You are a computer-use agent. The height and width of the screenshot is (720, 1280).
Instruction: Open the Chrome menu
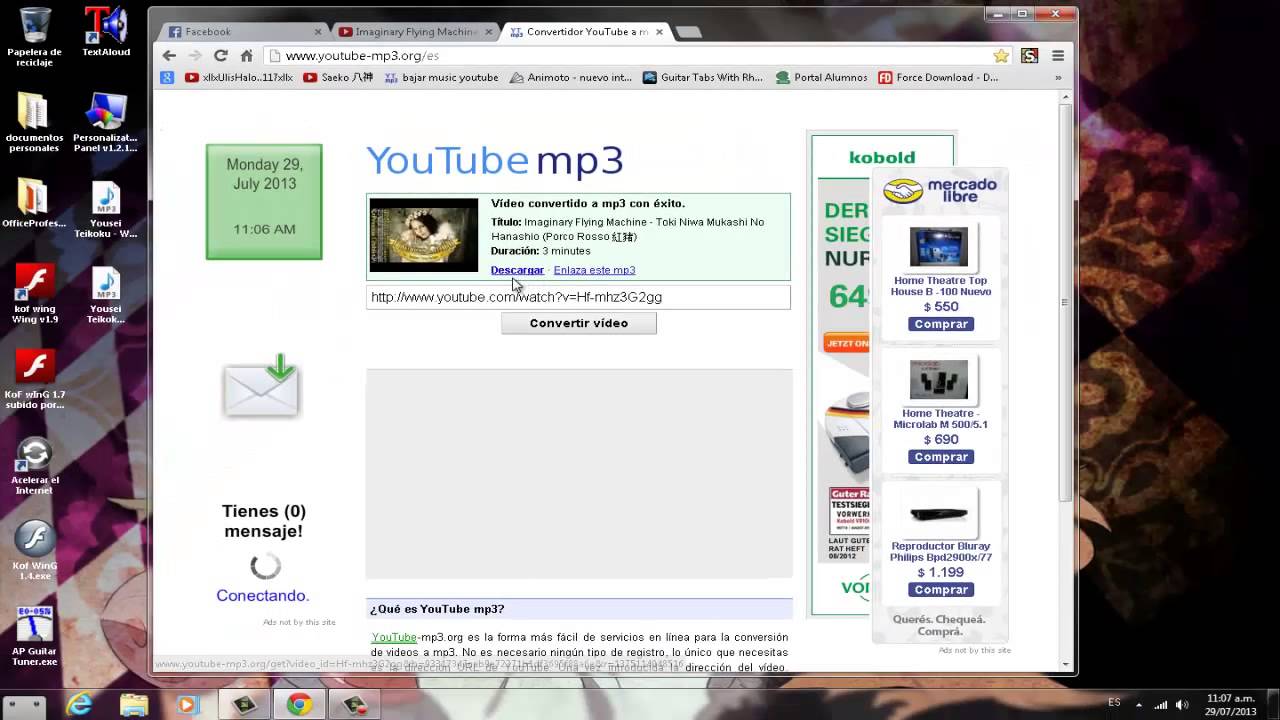[1057, 56]
